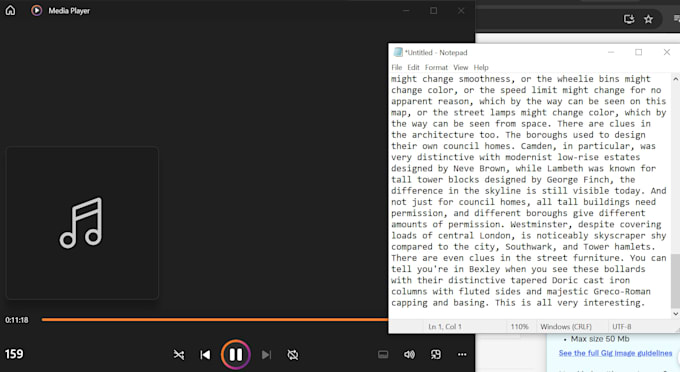Go to Media Player home
The width and height of the screenshot is (680, 372).
point(10,10)
